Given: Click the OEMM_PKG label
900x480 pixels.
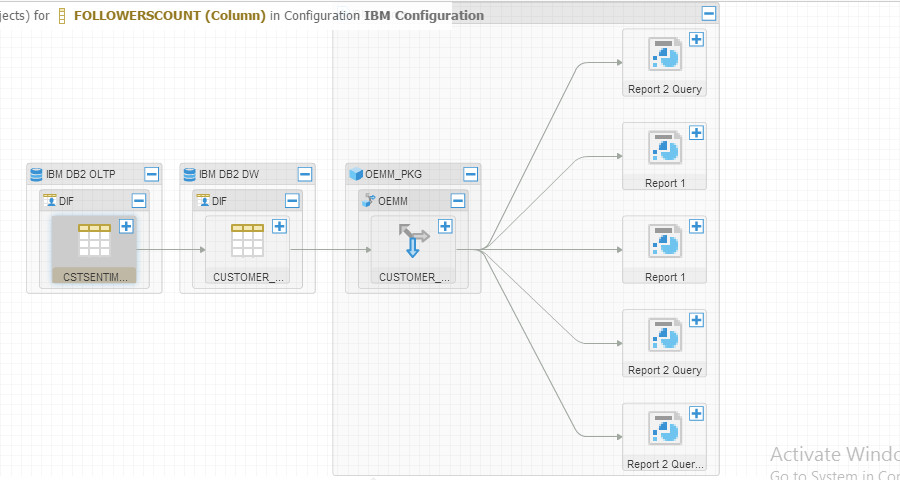Looking at the screenshot, I should coord(394,174).
